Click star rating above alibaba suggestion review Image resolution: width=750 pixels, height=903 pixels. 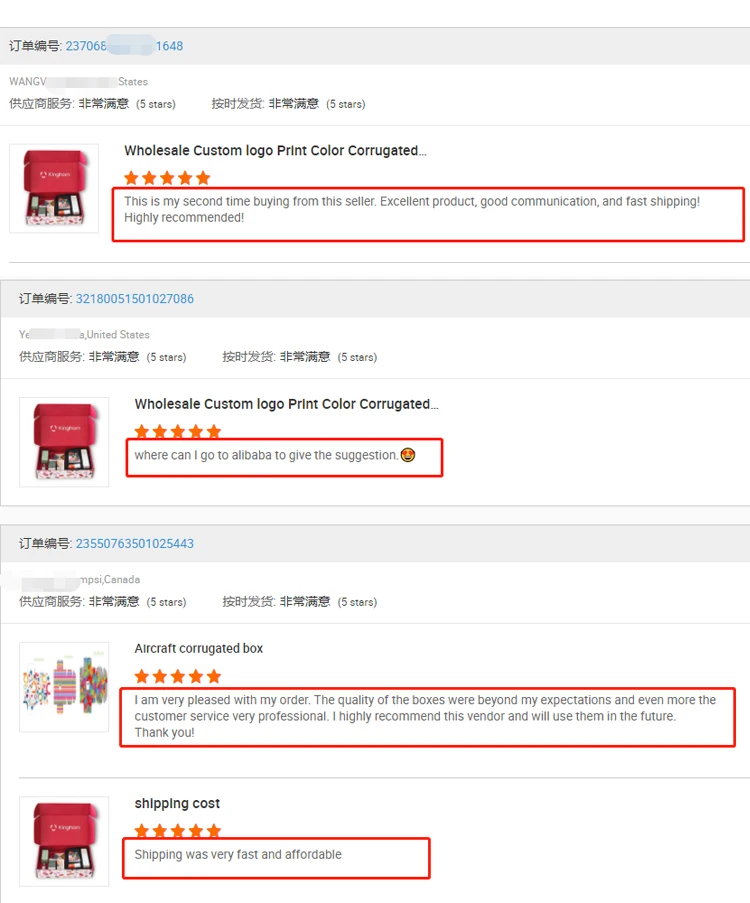point(177,431)
